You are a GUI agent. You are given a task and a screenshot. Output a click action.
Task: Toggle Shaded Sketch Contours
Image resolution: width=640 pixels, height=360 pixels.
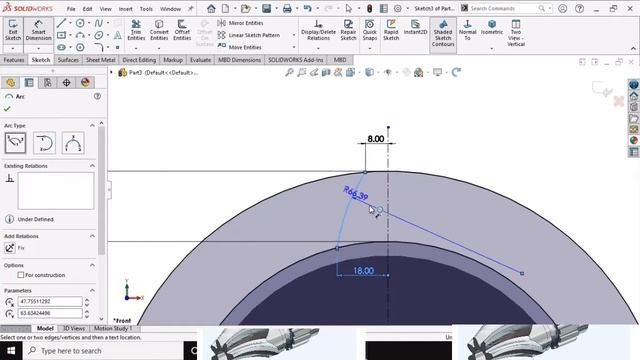443,33
